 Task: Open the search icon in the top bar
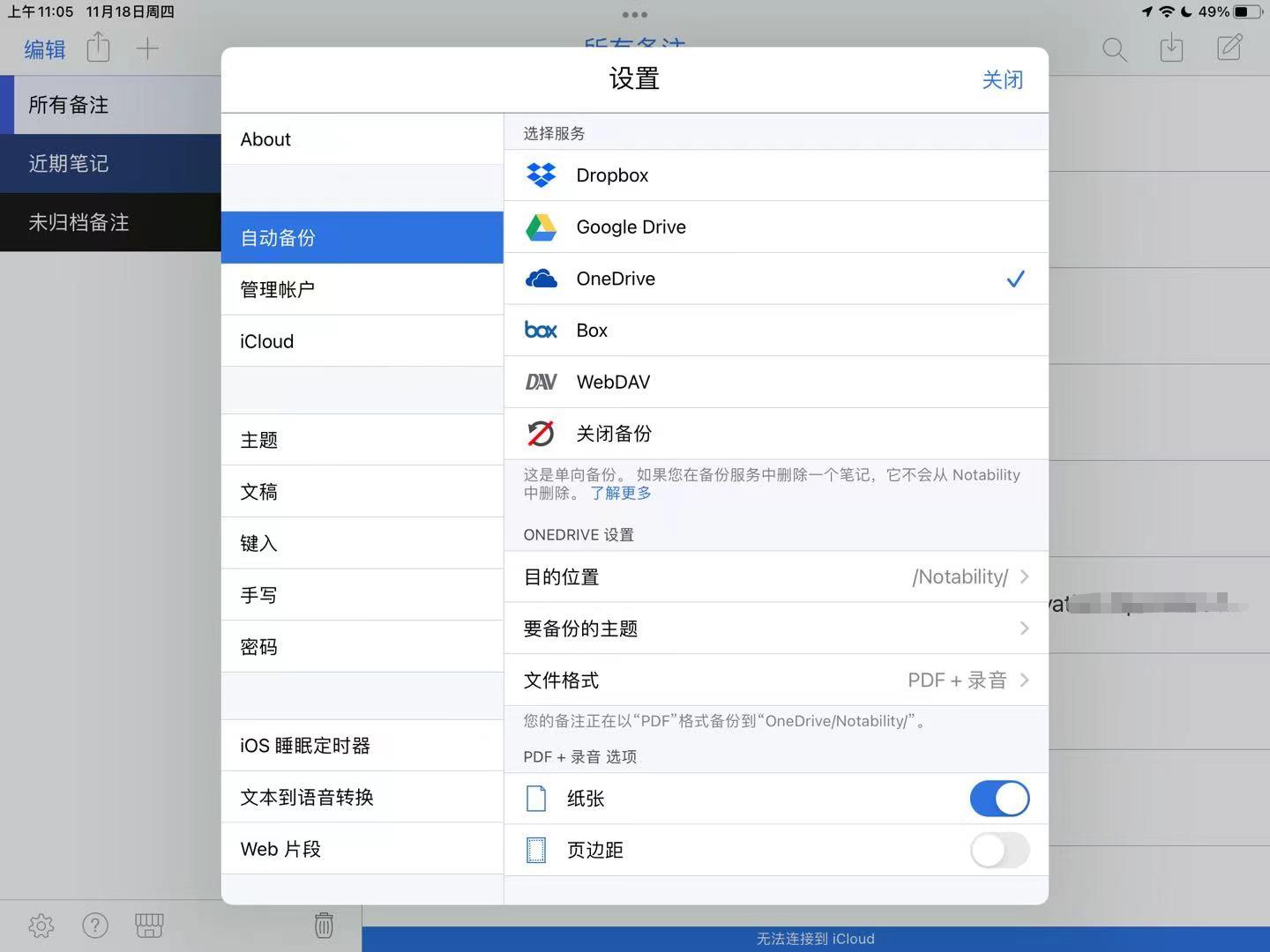[x=1114, y=49]
